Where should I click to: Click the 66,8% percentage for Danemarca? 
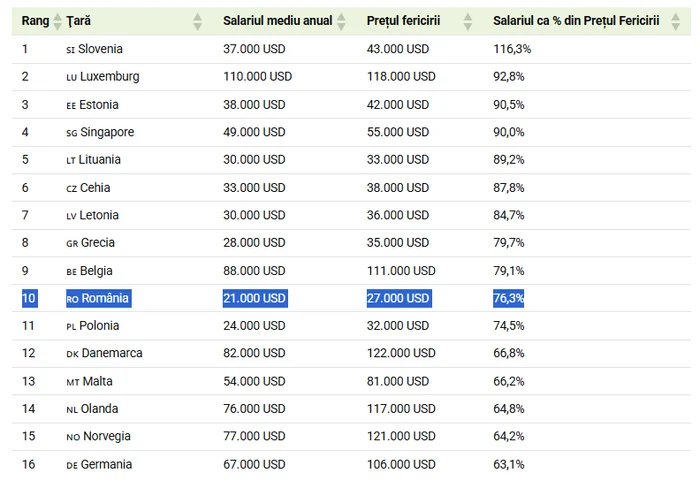[508, 353]
